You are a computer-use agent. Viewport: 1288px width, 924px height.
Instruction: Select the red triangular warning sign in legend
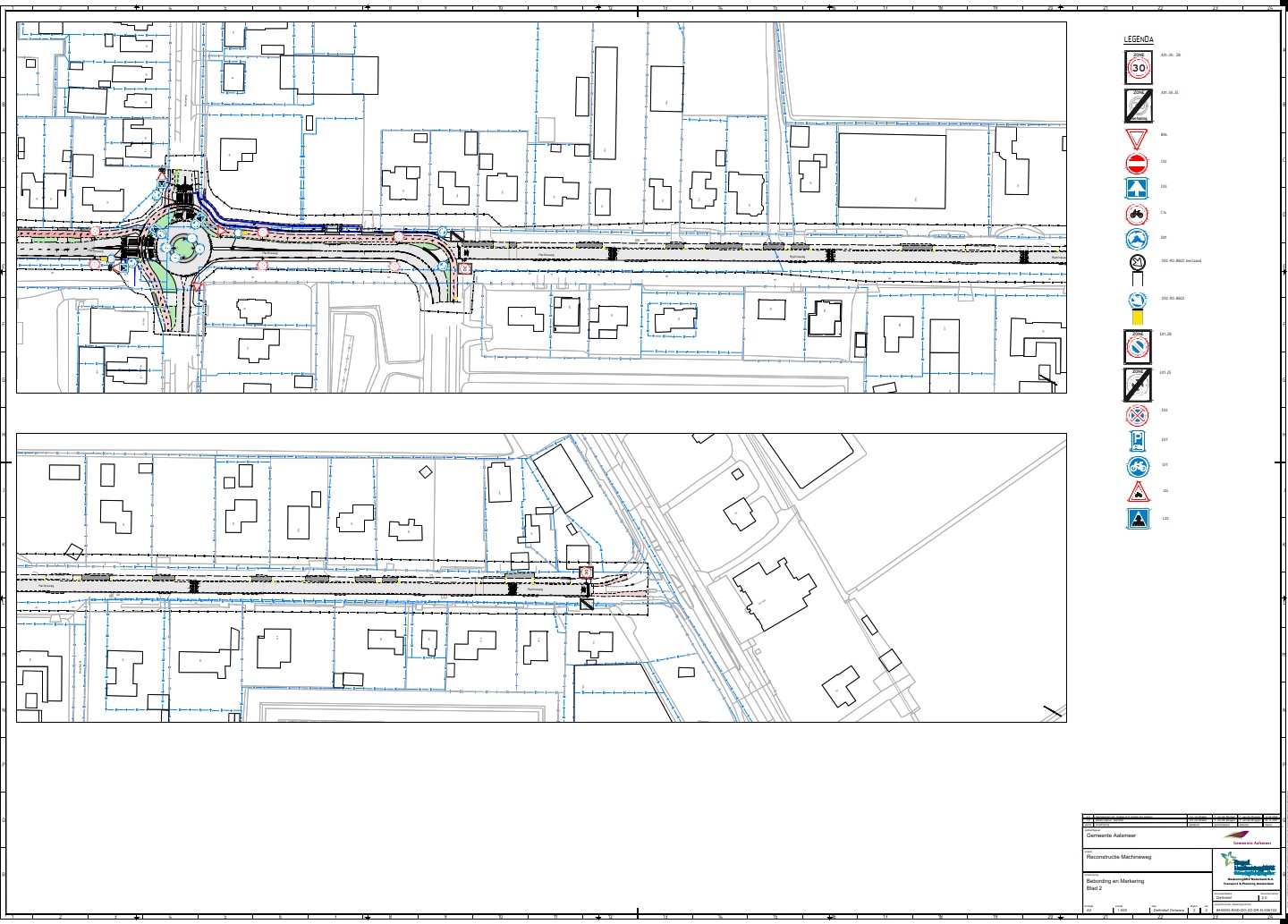(x=1136, y=492)
